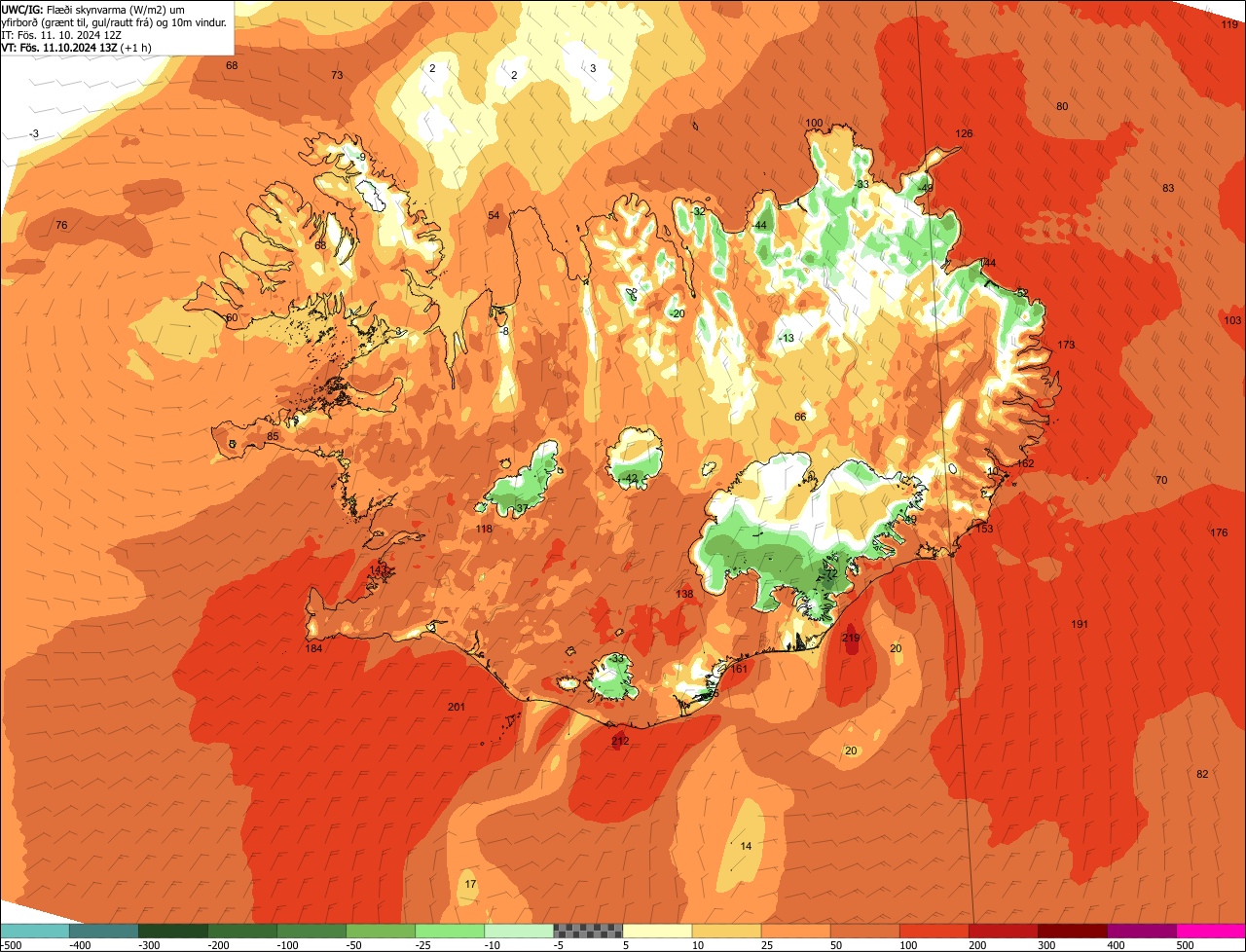Click the 'VT: Fös. 11.10.2024 13Z (+1 h)' line

[76, 47]
